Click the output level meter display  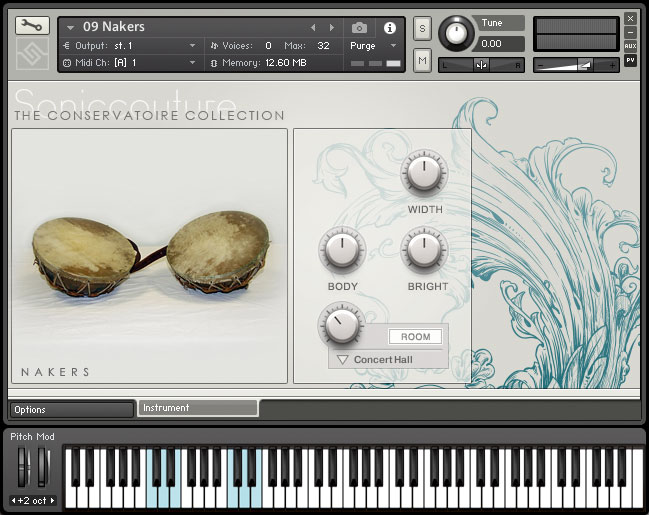[x=576, y=34]
